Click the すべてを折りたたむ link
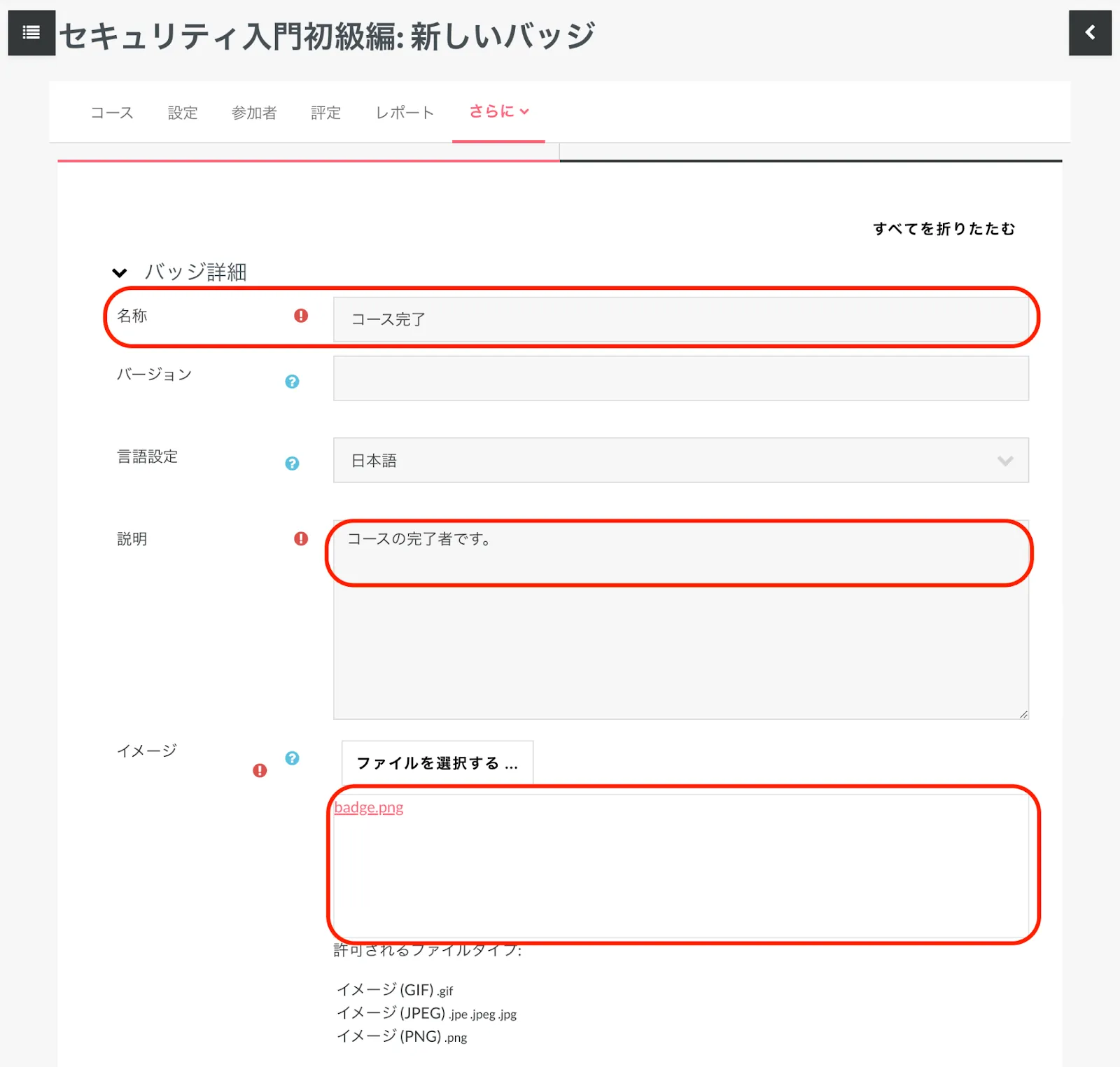This screenshot has height=1067, width=1120. pos(944,229)
